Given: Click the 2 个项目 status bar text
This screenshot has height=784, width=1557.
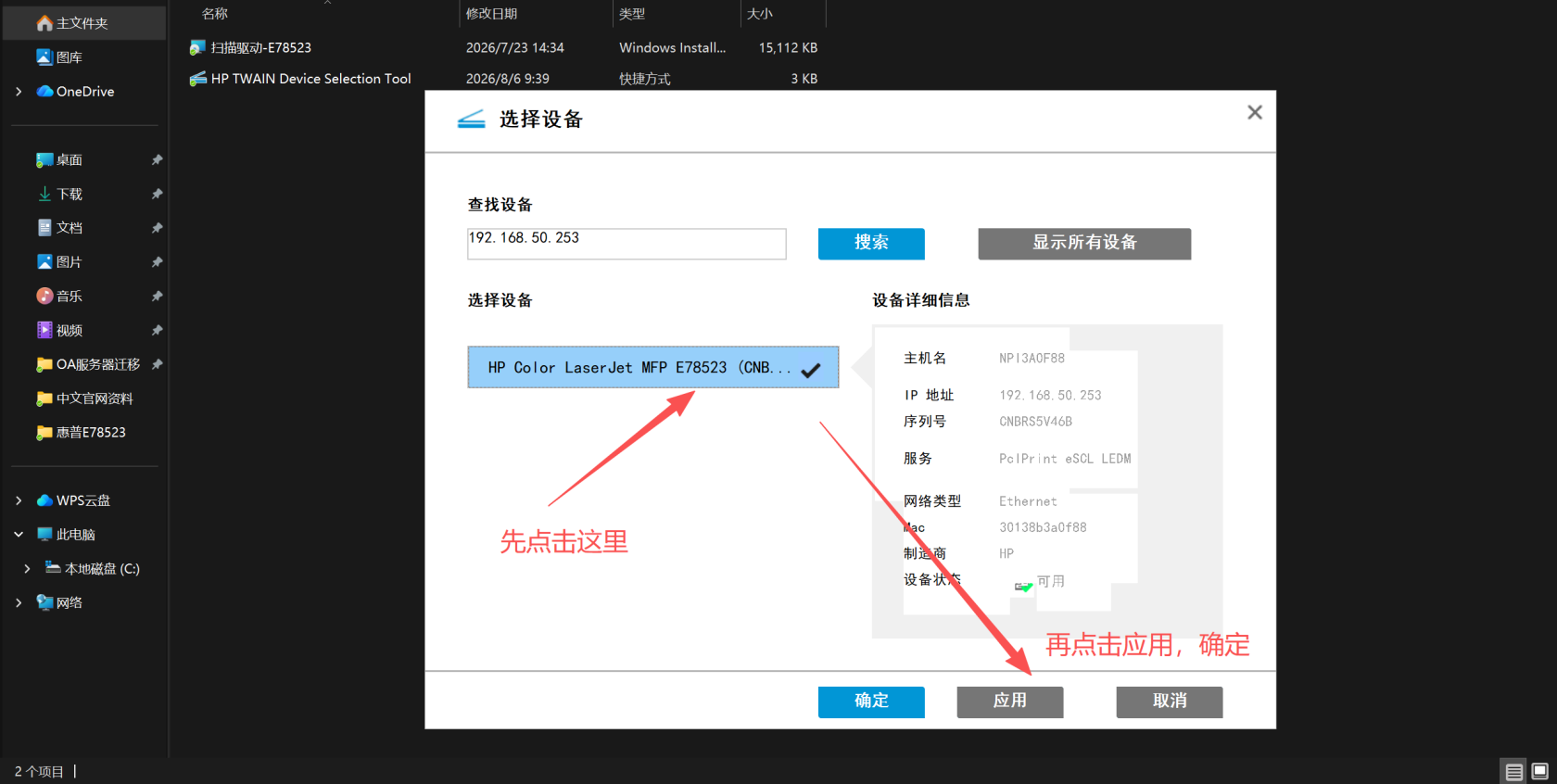Looking at the screenshot, I should coord(39,771).
